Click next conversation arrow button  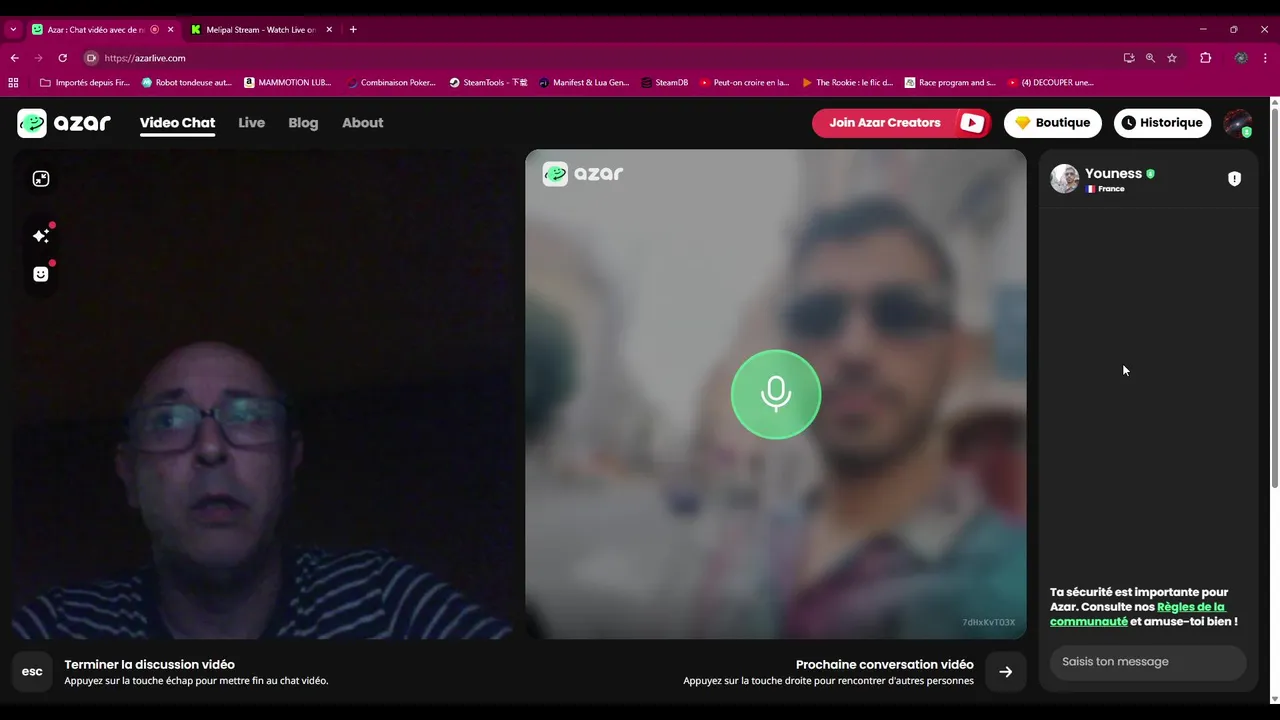click(1006, 672)
